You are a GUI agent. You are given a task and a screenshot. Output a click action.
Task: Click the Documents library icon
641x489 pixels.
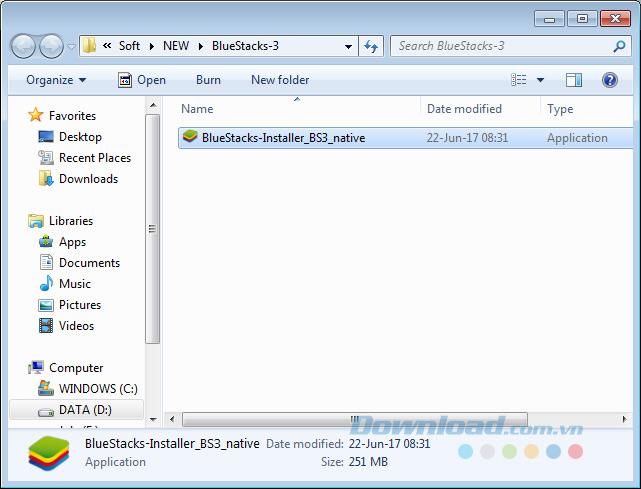46,262
